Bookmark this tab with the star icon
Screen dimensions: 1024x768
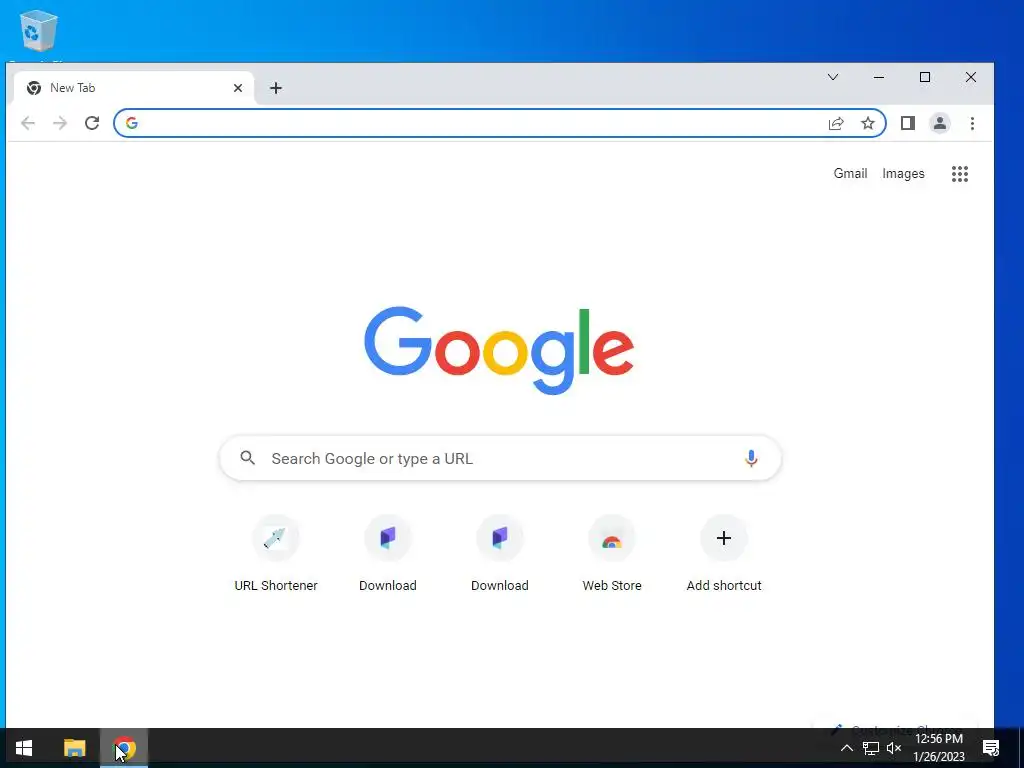tap(867, 123)
